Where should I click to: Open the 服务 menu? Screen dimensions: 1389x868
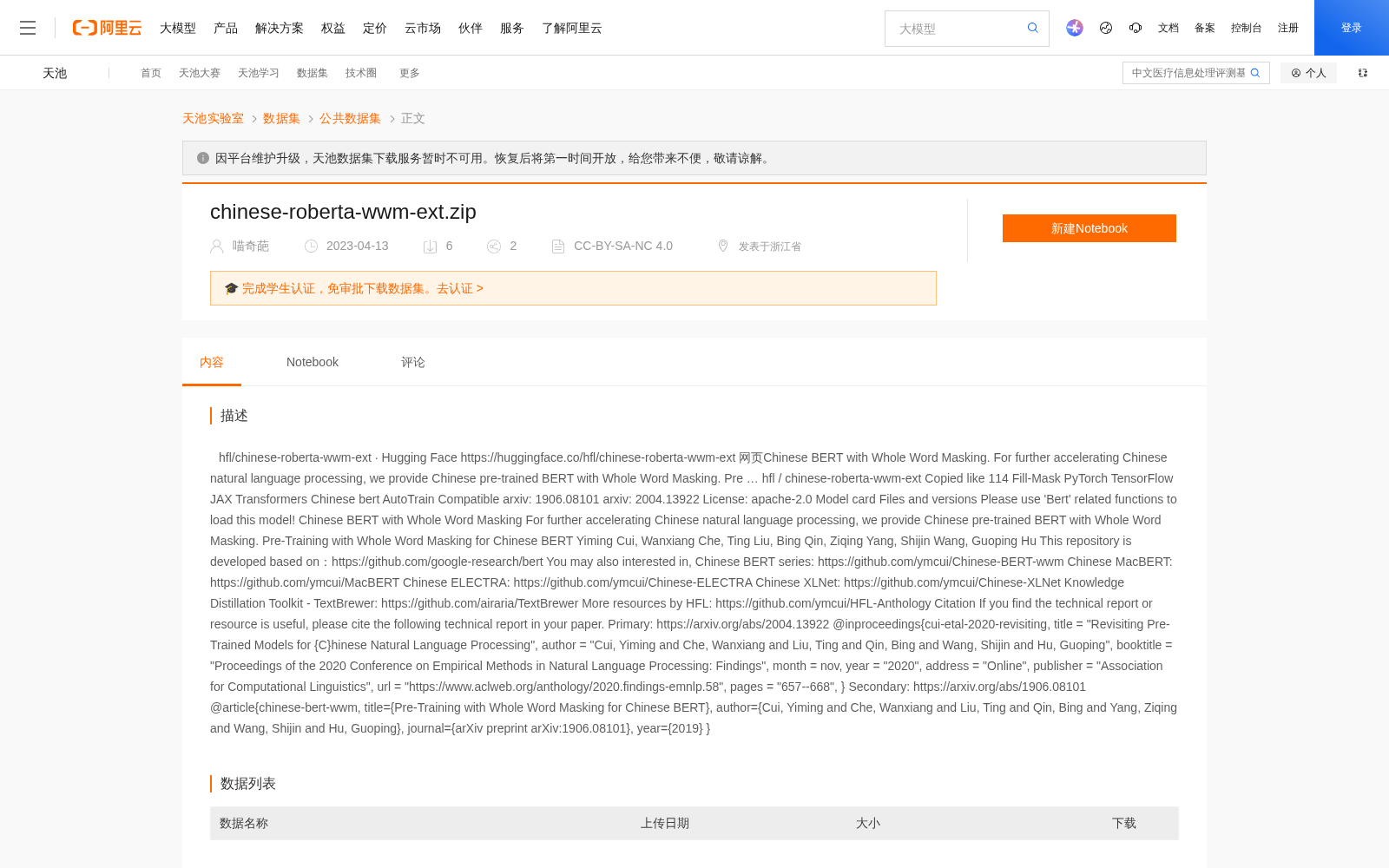point(512,28)
